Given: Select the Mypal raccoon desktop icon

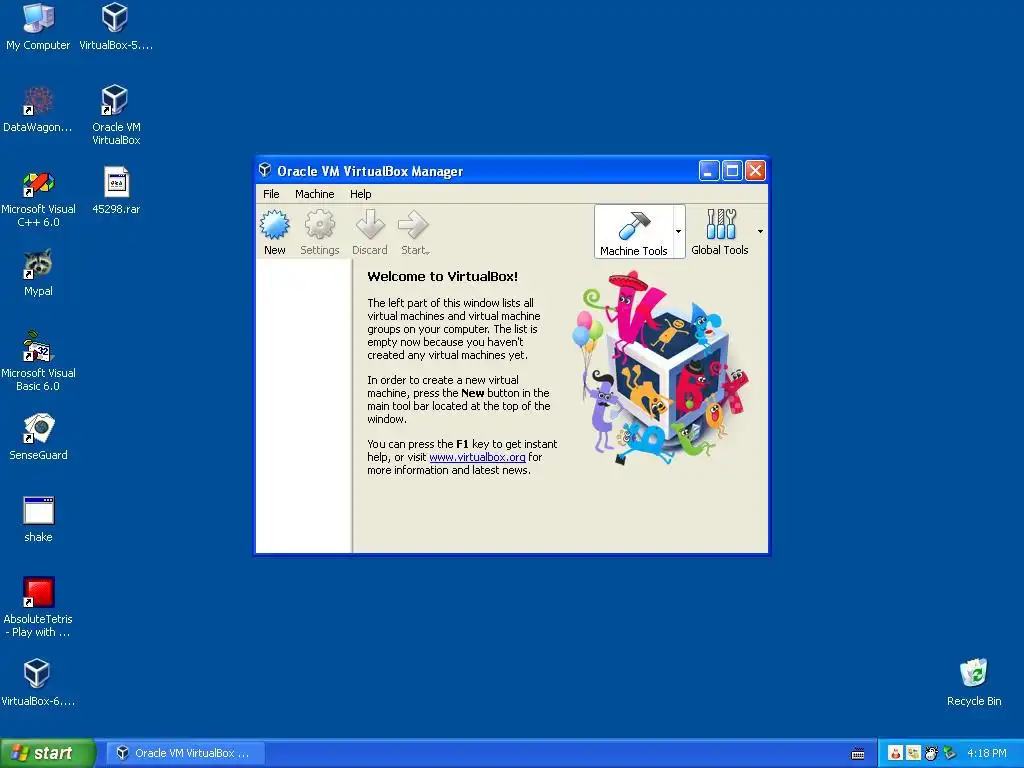Looking at the screenshot, I should click(38, 273).
